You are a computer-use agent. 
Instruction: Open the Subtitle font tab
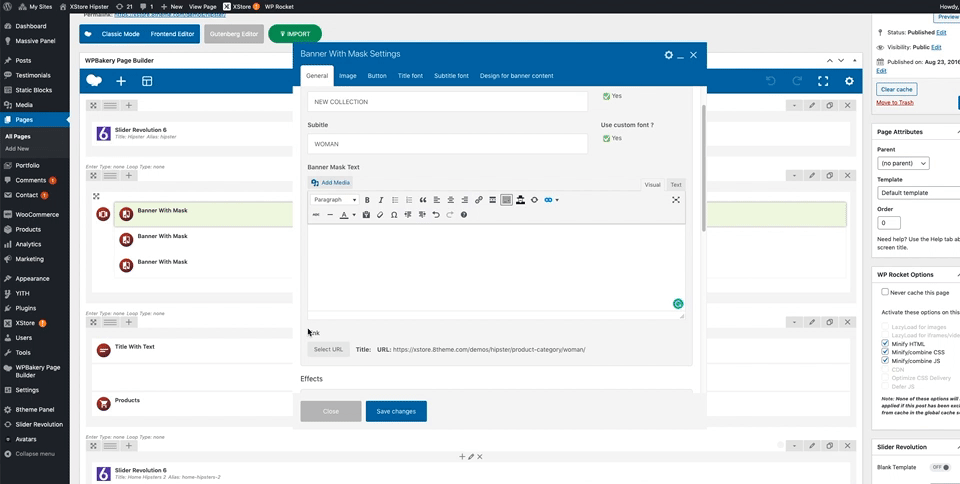451,76
